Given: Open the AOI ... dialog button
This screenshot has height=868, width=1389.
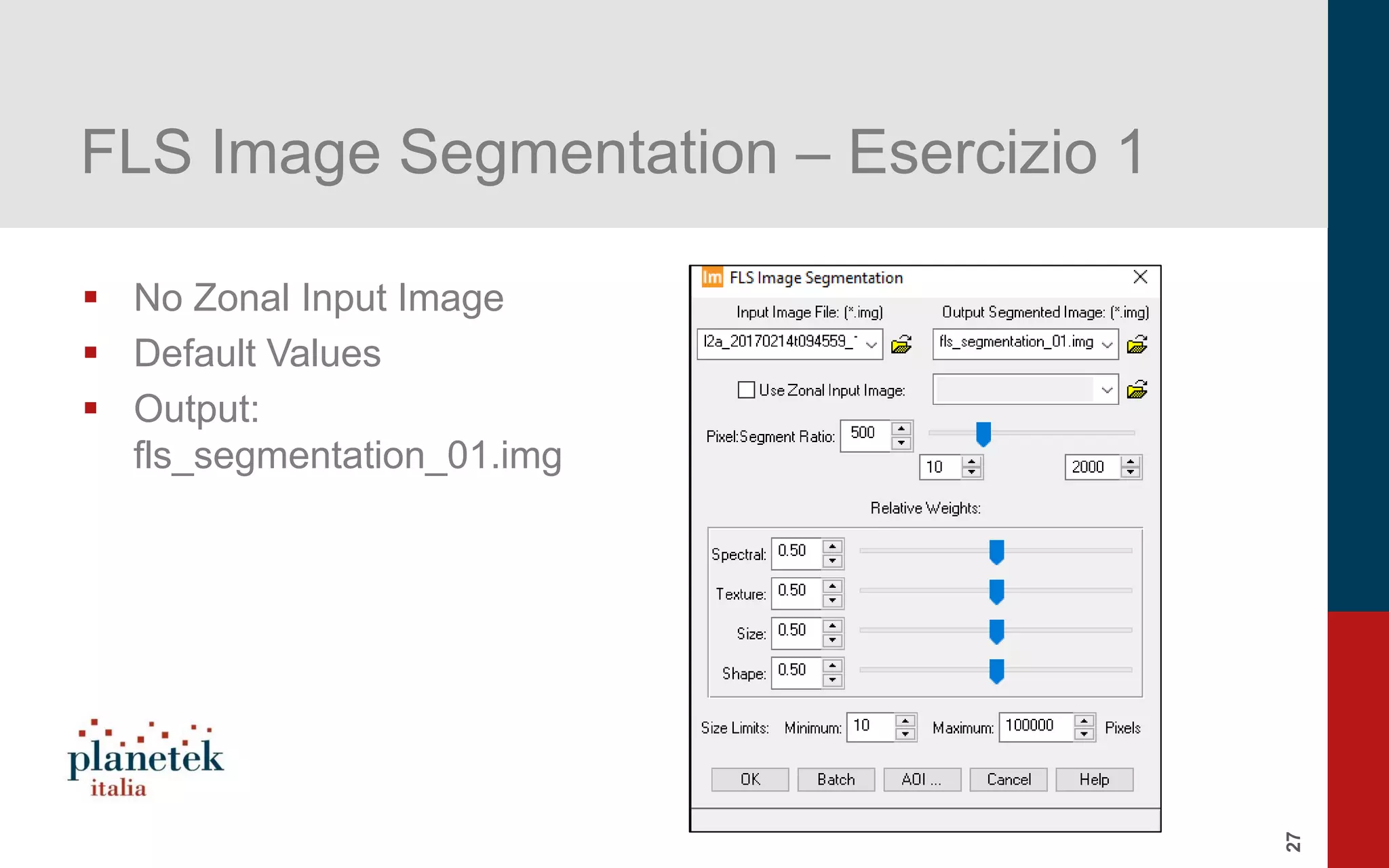Looking at the screenshot, I should 922,780.
